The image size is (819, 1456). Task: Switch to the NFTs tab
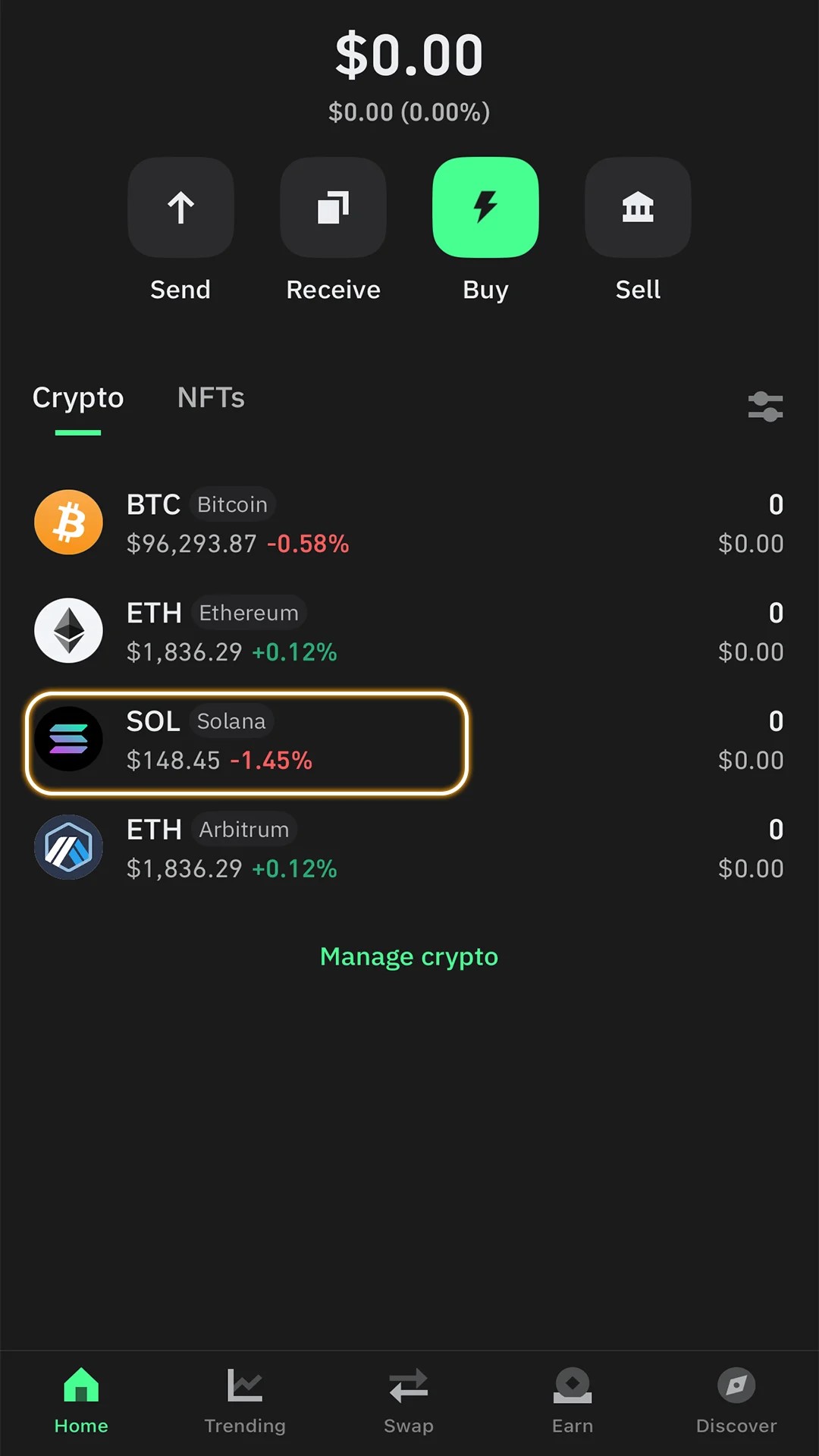pos(211,398)
